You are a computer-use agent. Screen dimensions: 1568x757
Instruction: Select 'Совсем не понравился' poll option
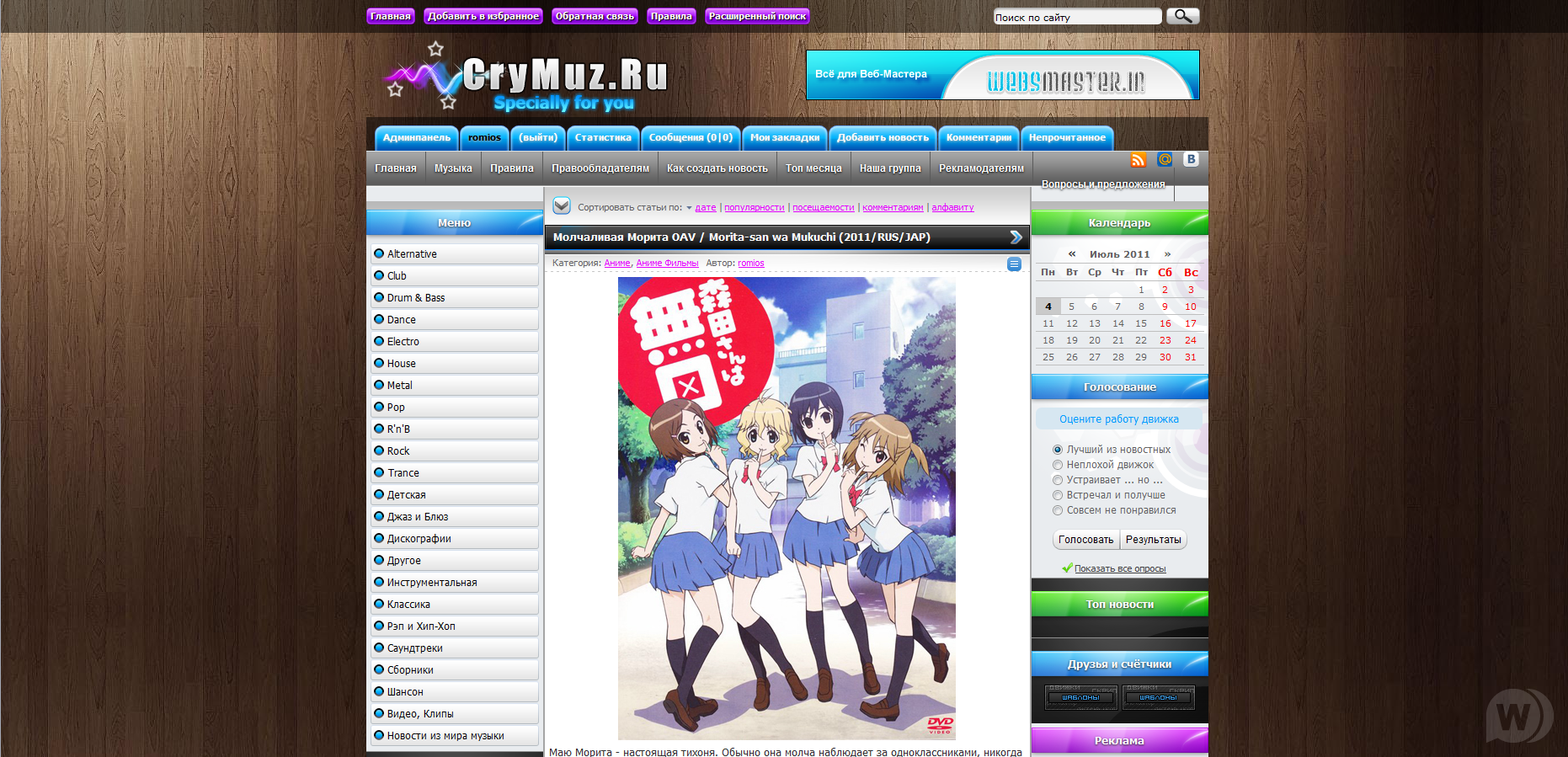(x=1058, y=510)
